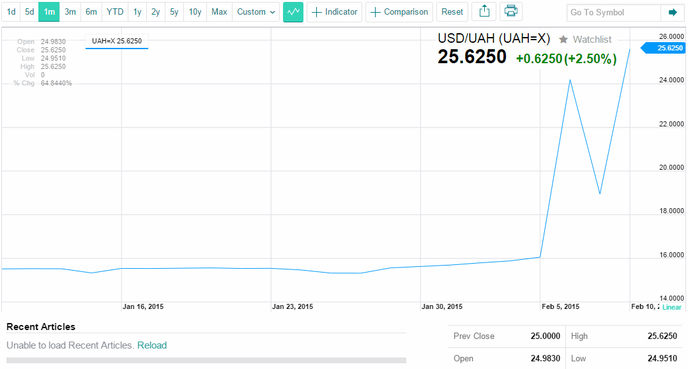Click the print chart icon
The width and height of the screenshot is (688, 369).
[511, 12]
